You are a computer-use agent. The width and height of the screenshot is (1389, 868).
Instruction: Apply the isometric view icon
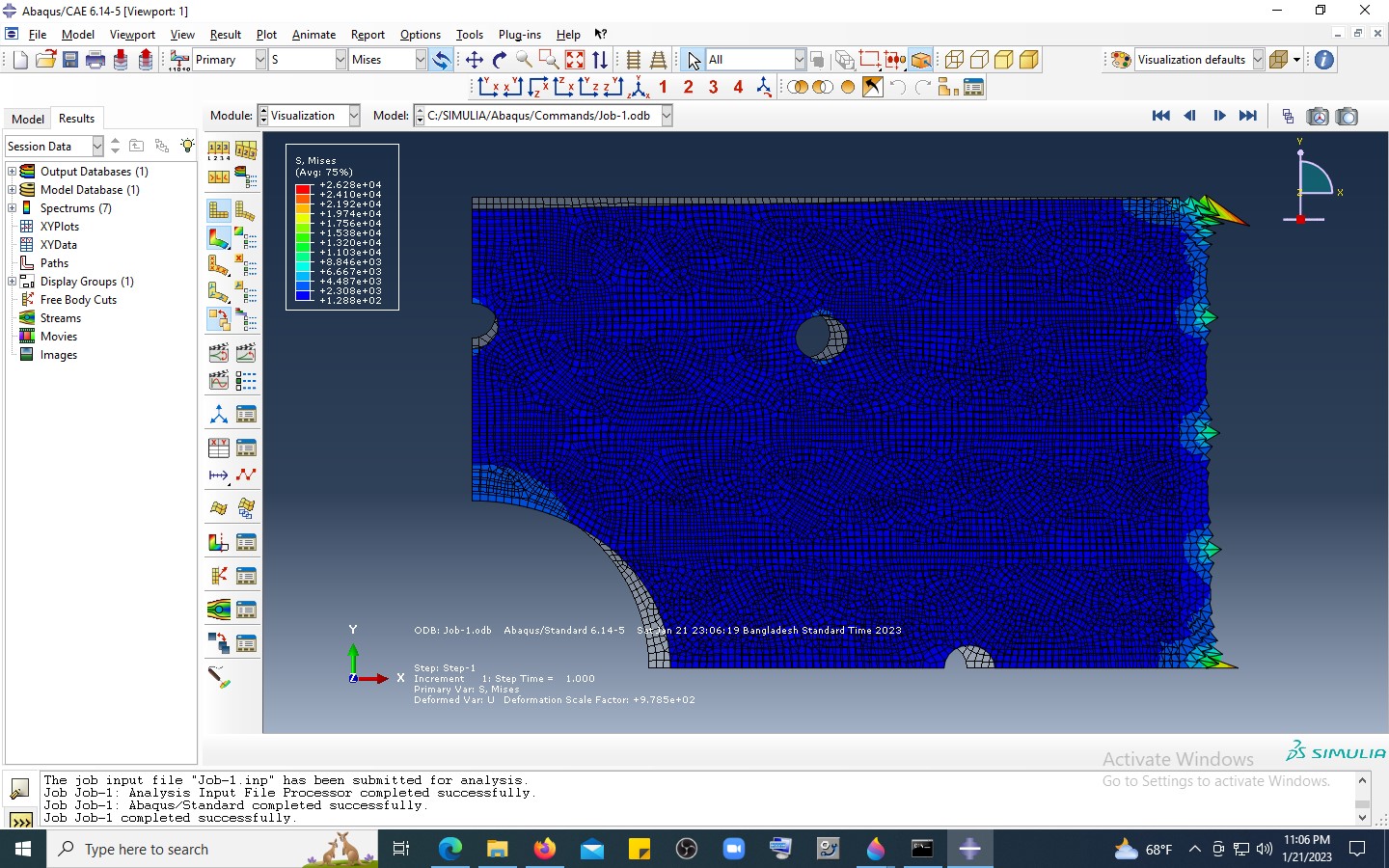[x=638, y=88]
